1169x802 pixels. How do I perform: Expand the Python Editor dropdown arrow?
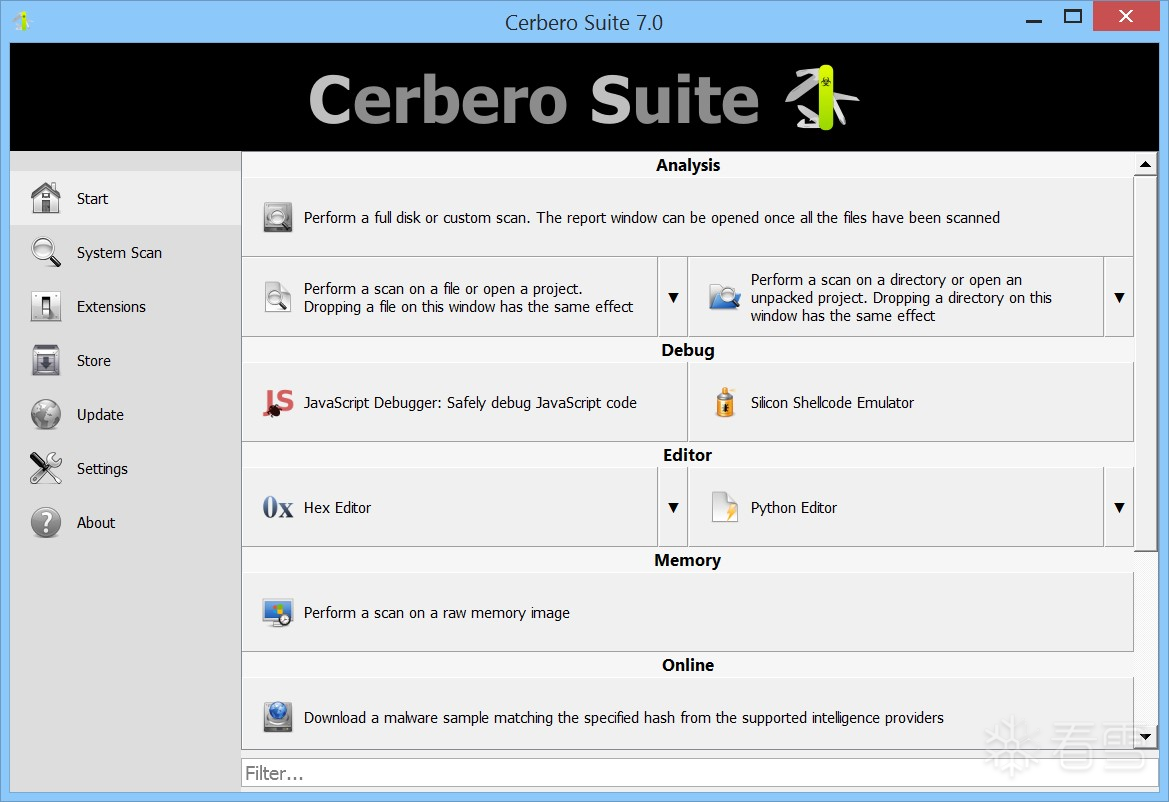coord(1119,508)
